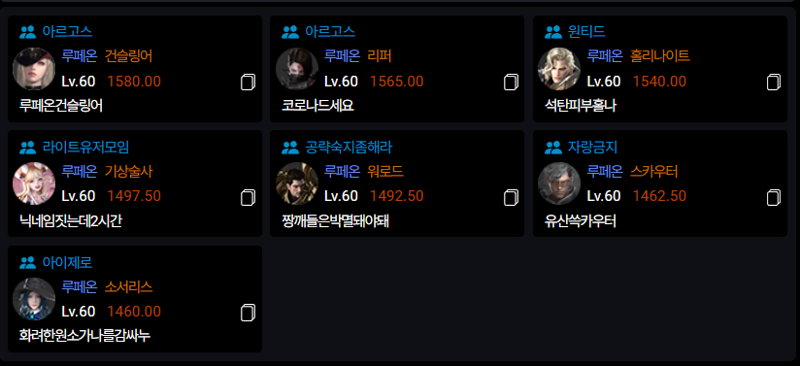Click the guild icon next to 원티드

tap(553, 32)
